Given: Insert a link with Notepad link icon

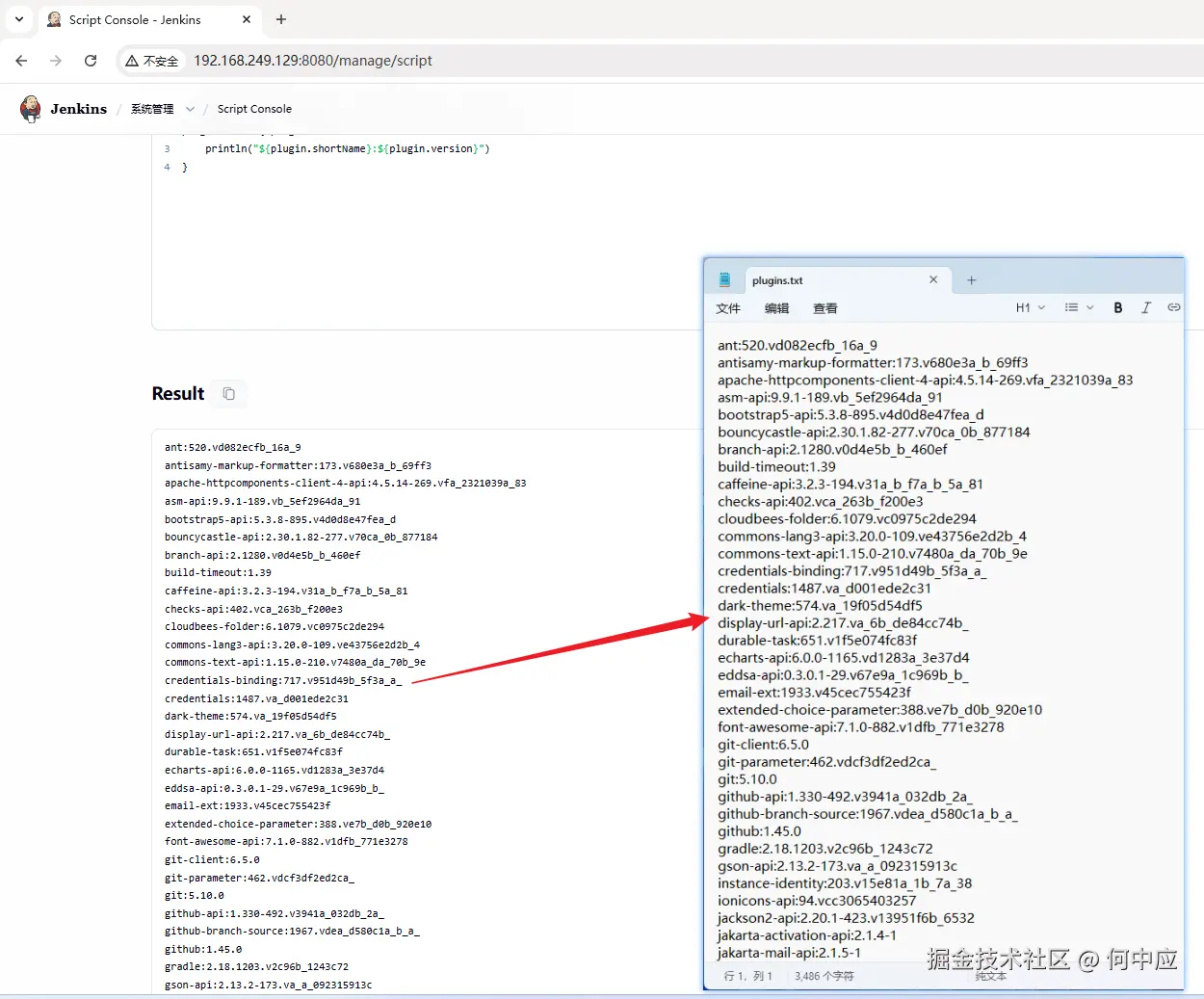Looking at the screenshot, I should (1173, 307).
